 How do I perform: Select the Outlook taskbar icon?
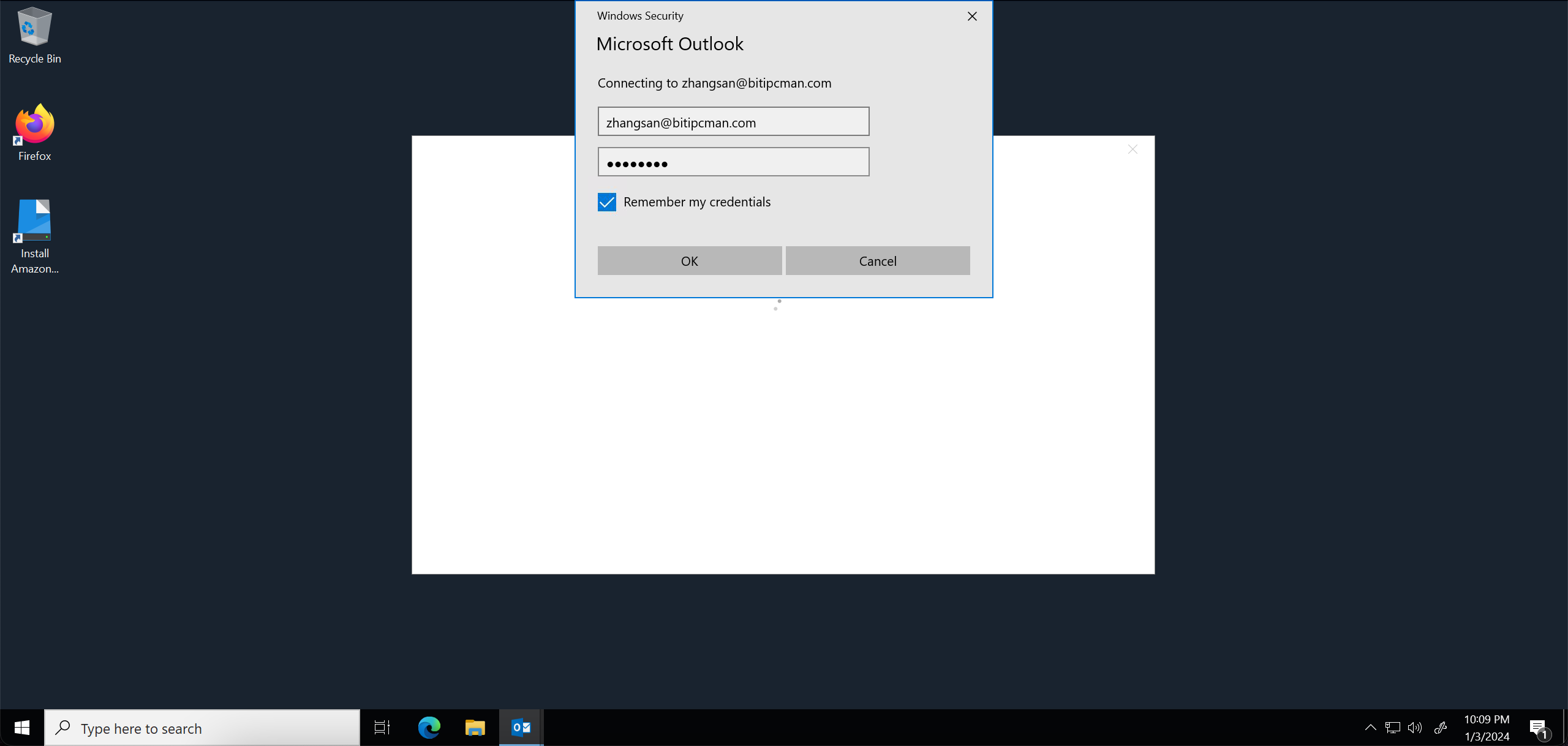(521, 728)
